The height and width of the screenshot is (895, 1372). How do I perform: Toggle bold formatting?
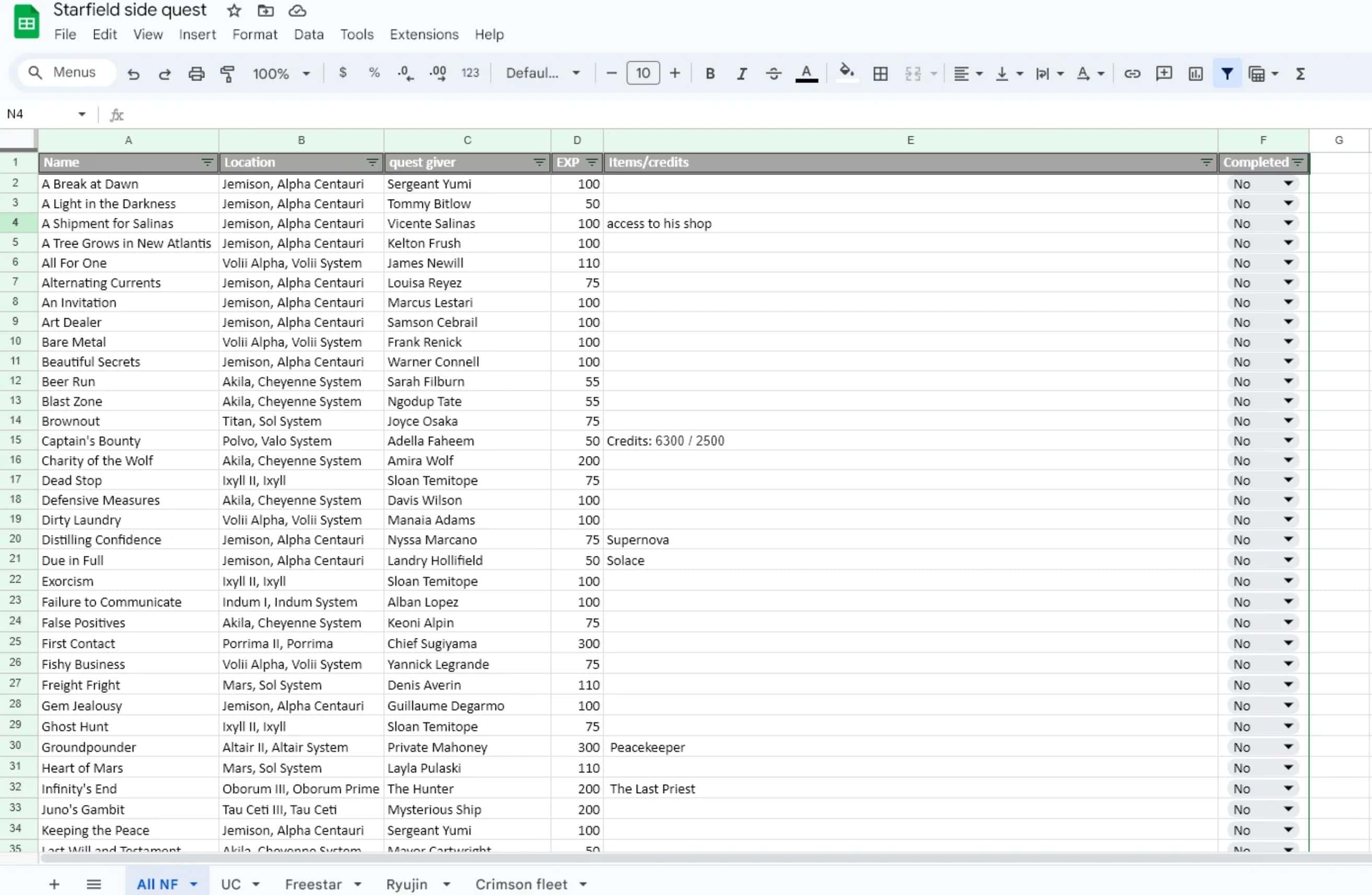[710, 74]
